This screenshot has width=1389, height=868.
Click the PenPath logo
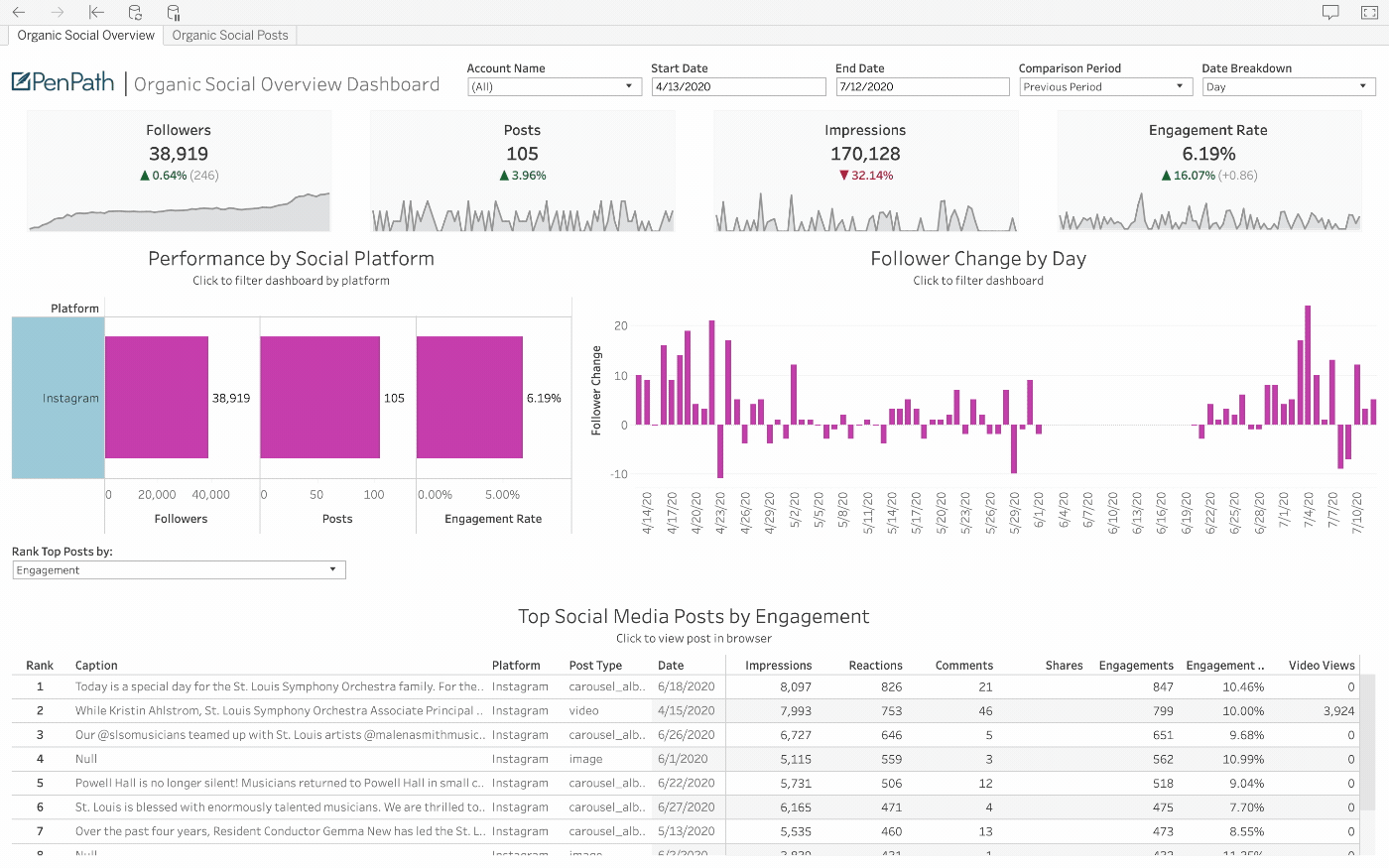click(x=63, y=82)
